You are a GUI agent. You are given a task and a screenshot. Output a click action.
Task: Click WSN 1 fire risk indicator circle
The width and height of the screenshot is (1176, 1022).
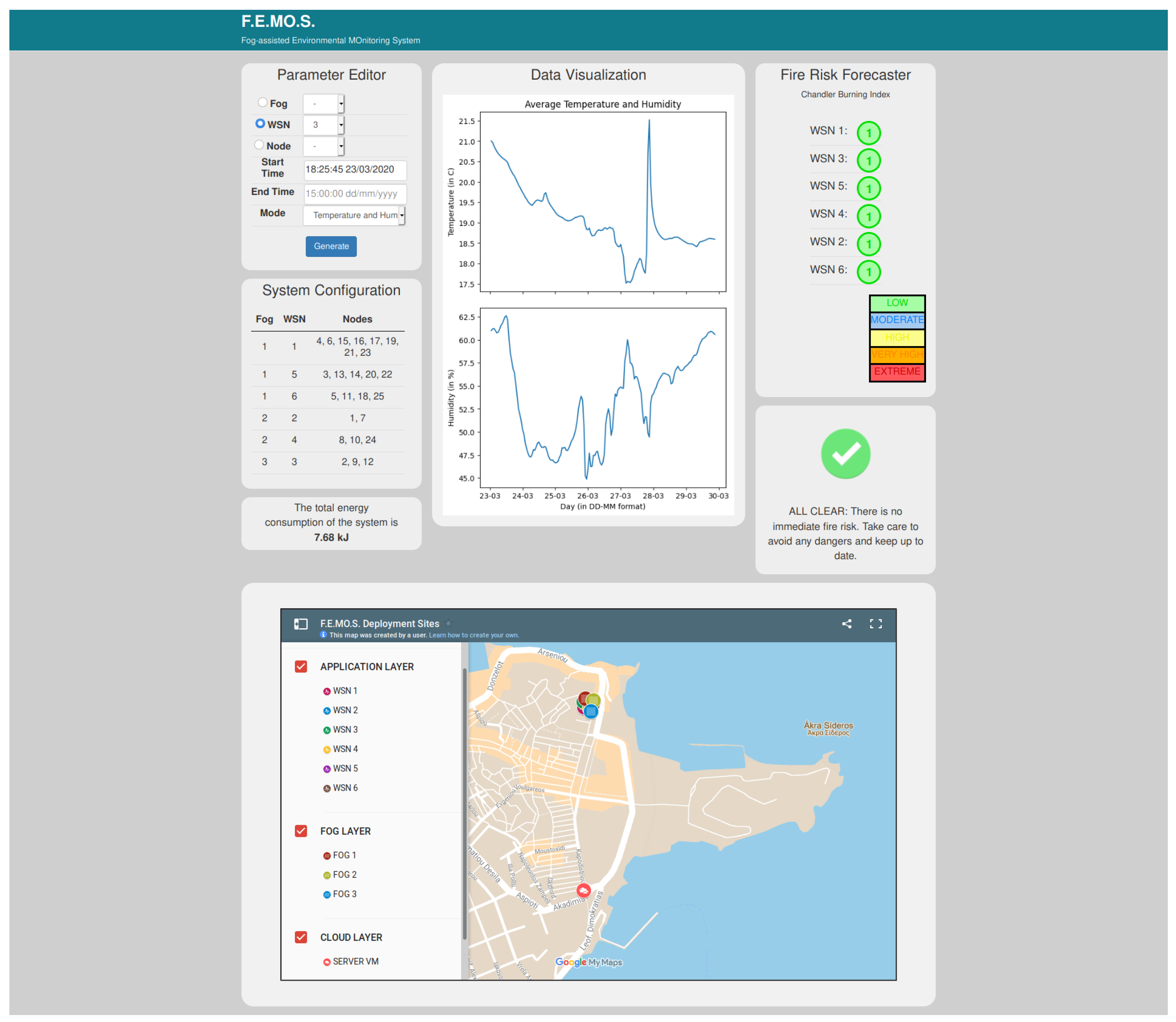(x=868, y=134)
